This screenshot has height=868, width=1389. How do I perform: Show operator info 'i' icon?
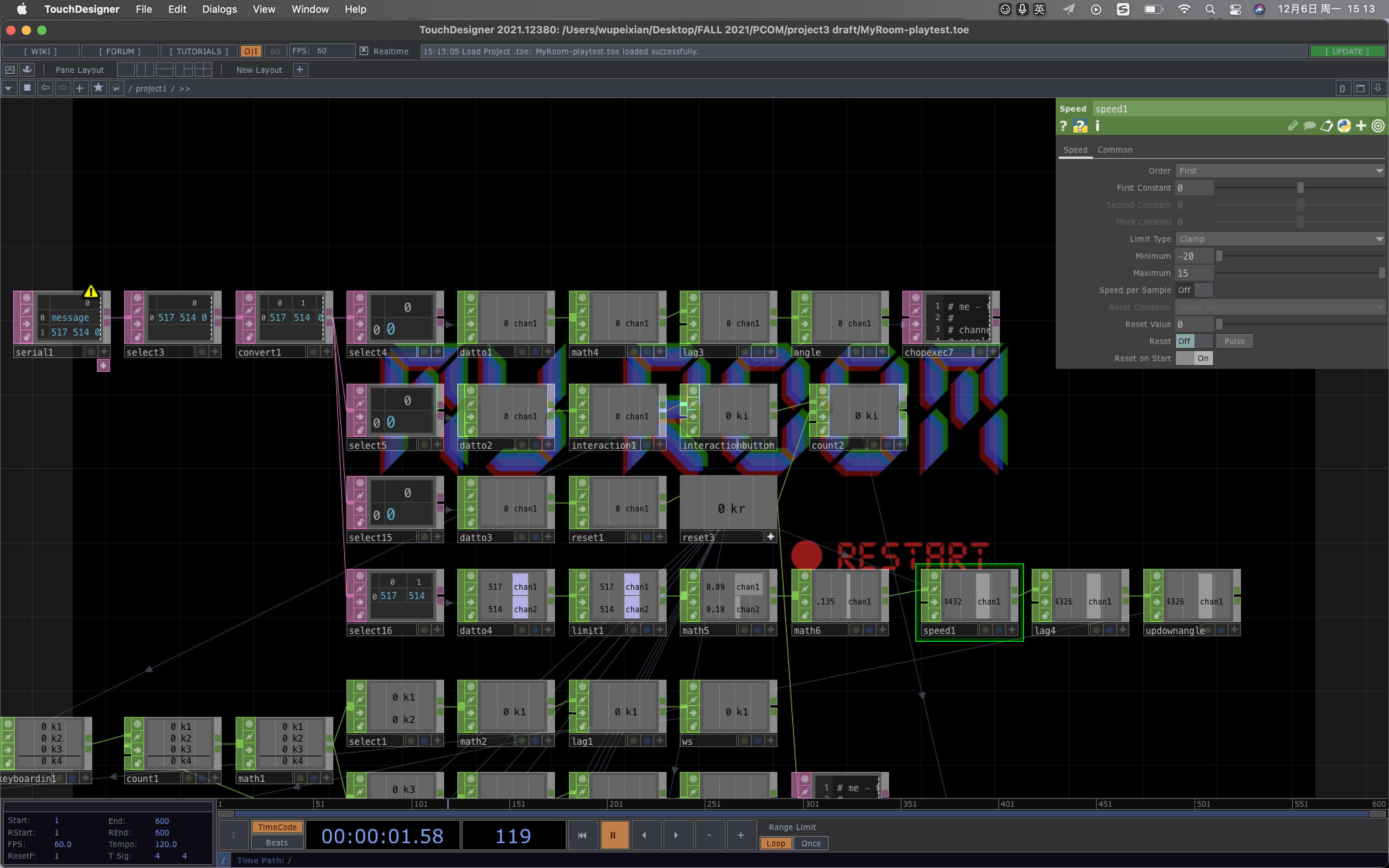tap(1098, 126)
